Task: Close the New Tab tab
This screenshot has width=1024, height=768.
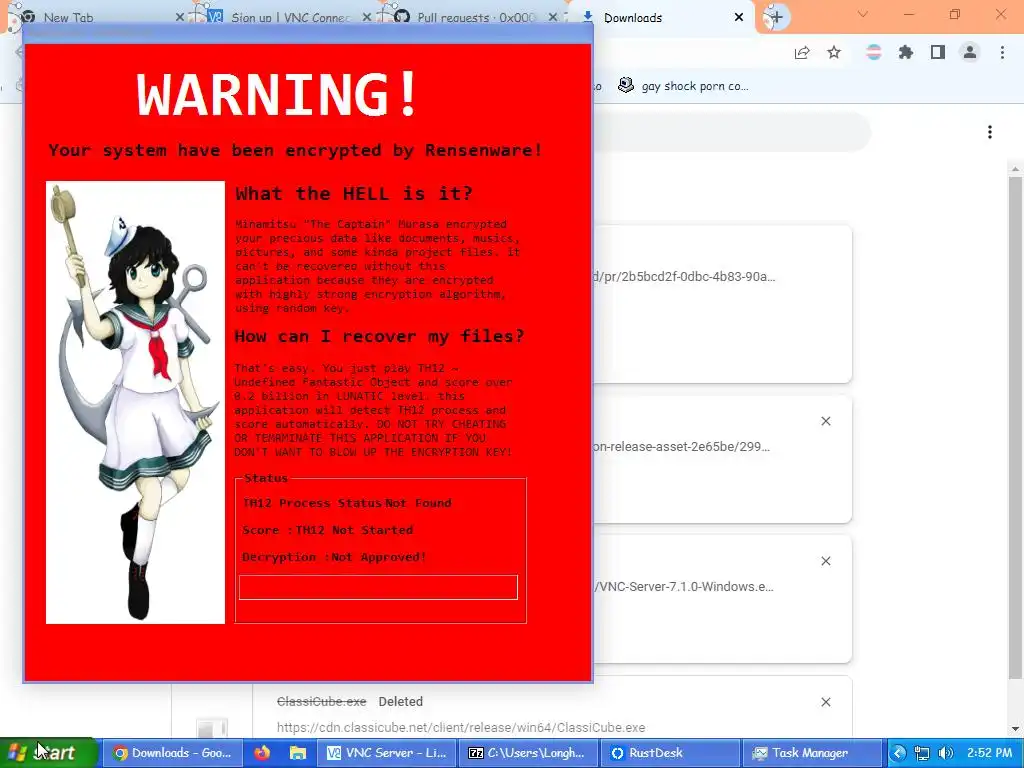Action: pyautogui.click(x=180, y=18)
